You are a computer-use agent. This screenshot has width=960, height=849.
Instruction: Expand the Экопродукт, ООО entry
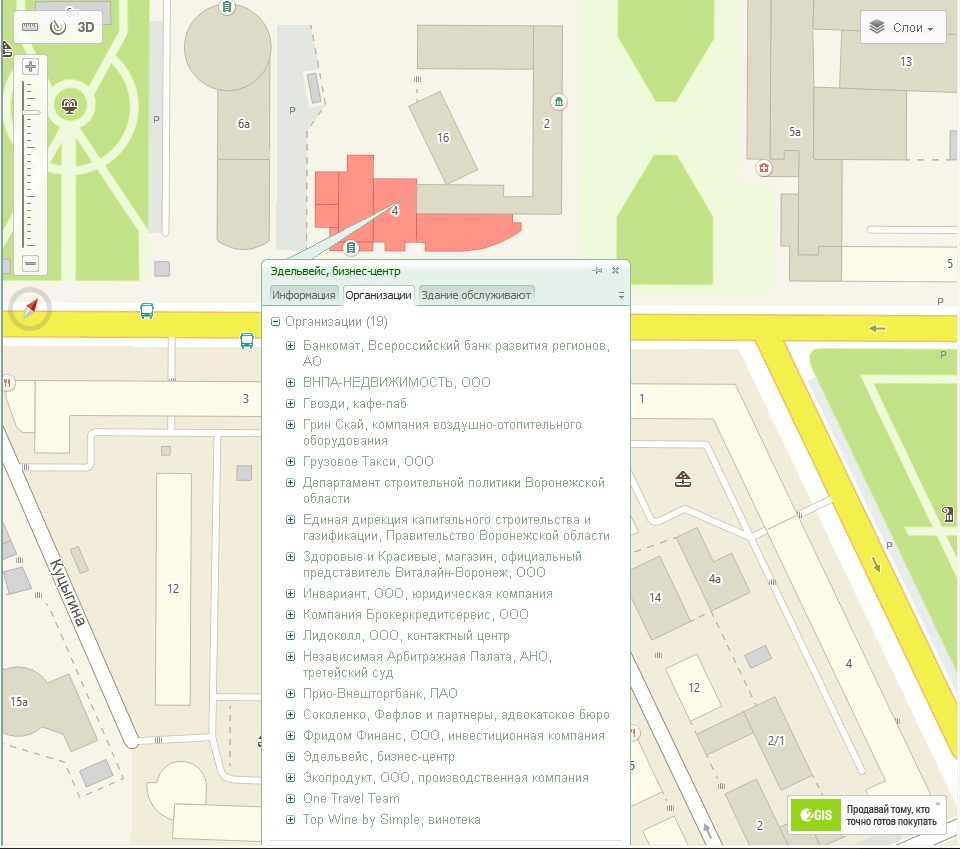point(291,777)
